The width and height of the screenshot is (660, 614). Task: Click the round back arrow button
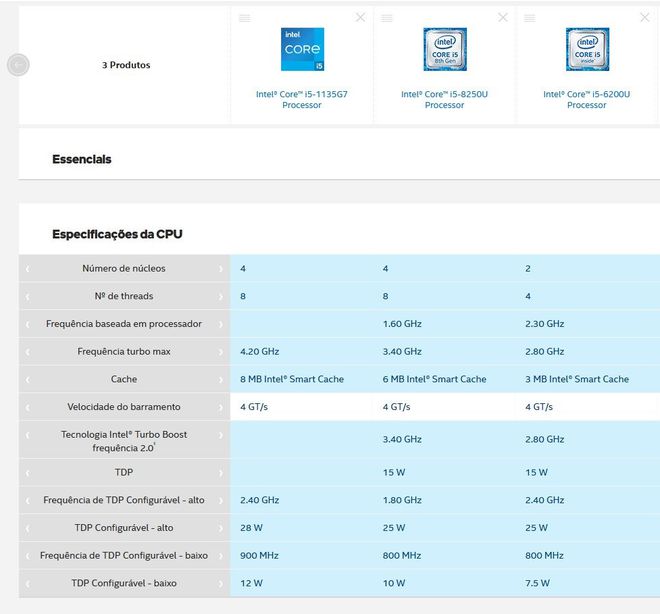[18, 65]
